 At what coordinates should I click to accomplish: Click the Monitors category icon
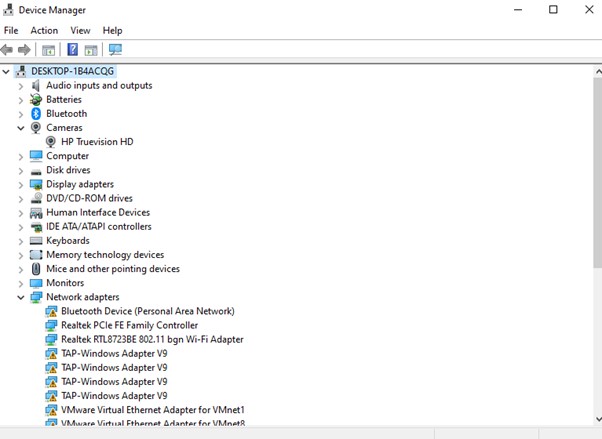[36, 283]
